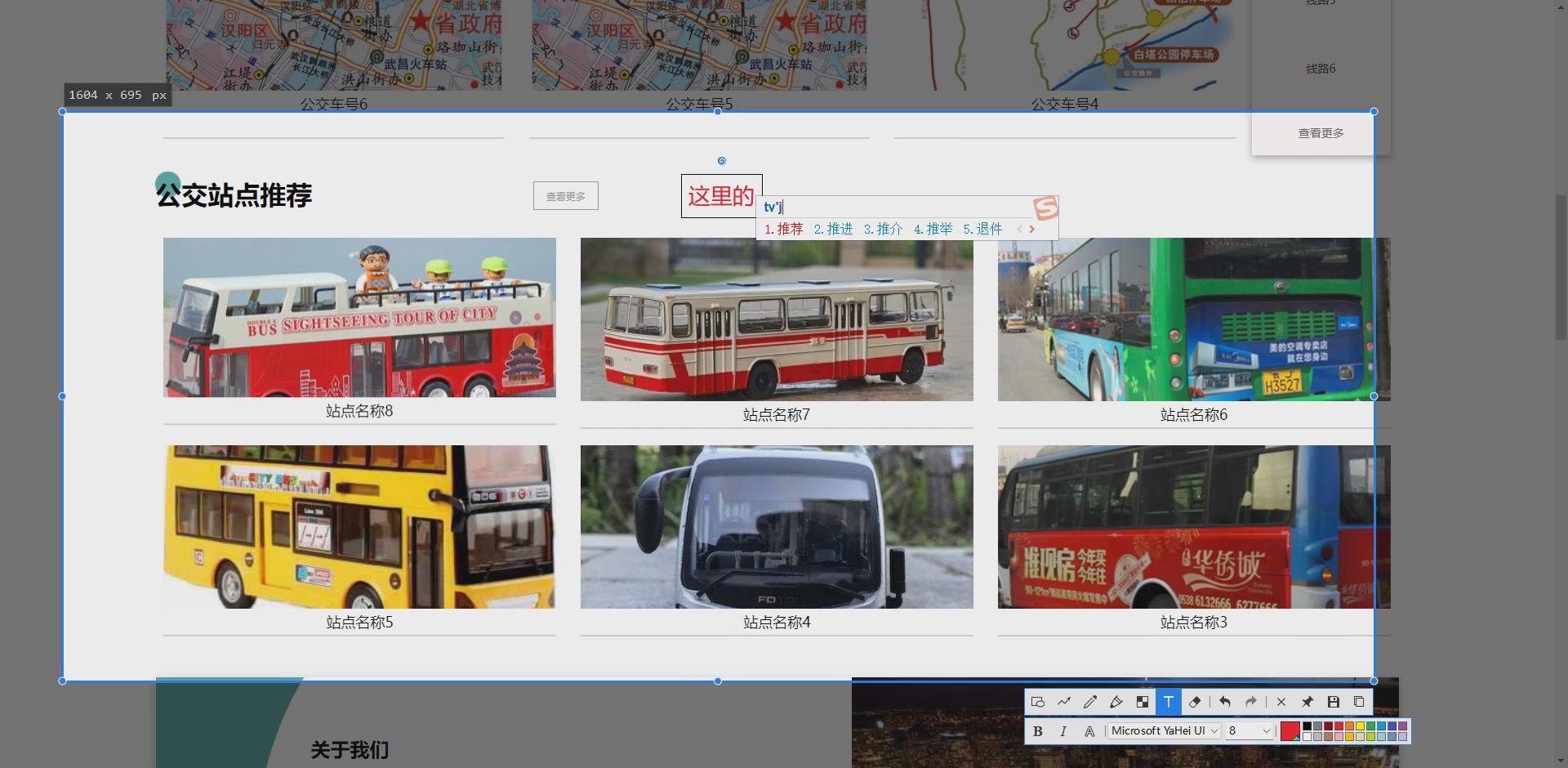The width and height of the screenshot is (1568, 768).
Task: Open the red advertisement bus image 站点名称3
Action: click(x=1194, y=527)
